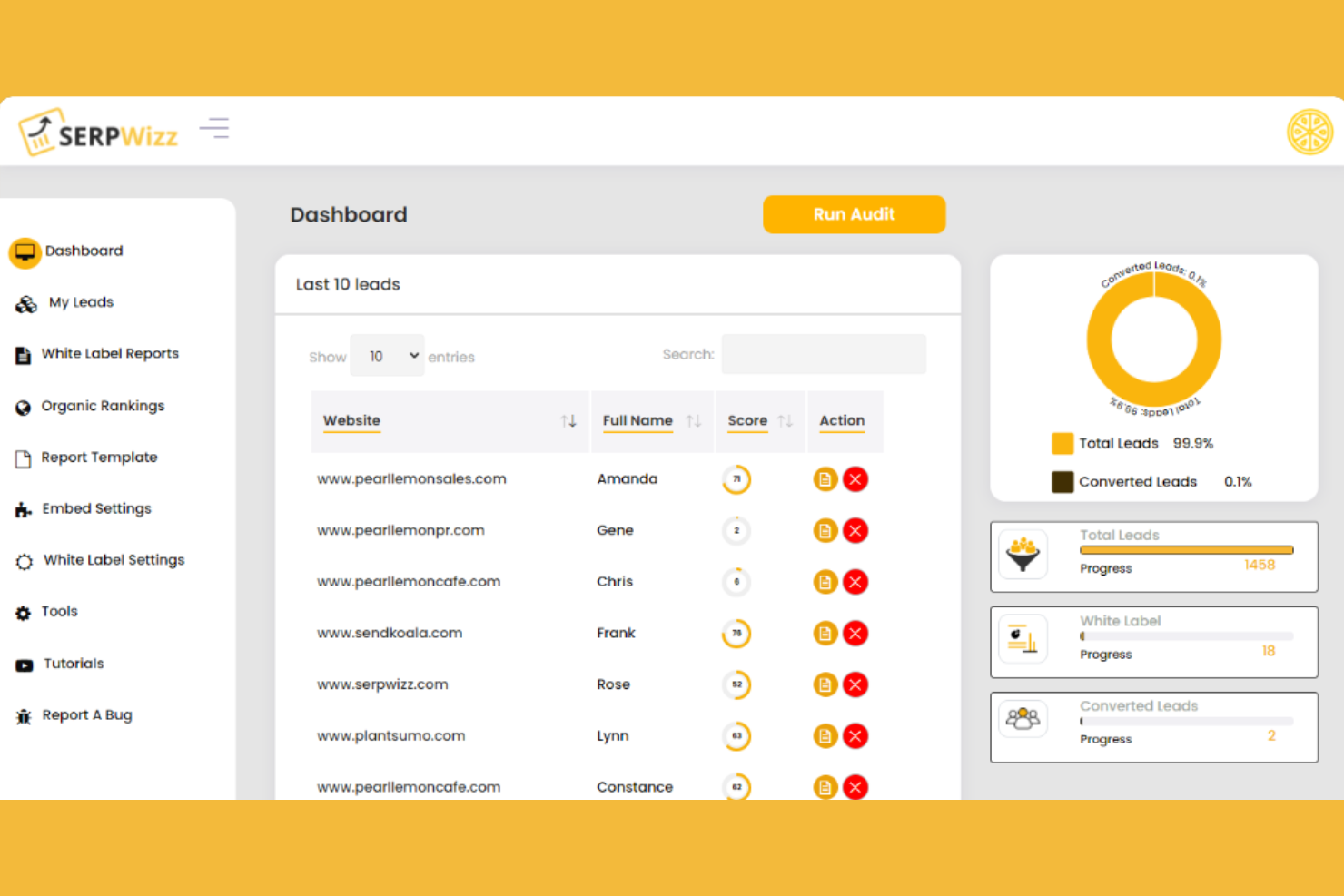Sort table by Full Name column arrows
The image size is (1344, 896).
tap(694, 421)
